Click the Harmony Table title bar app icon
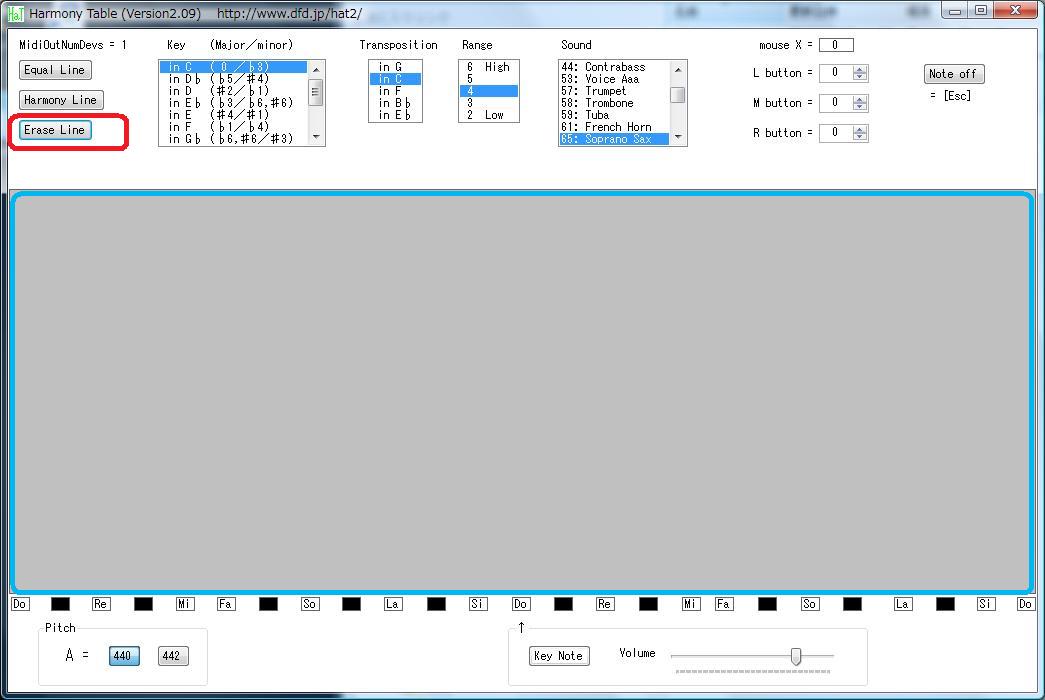The width and height of the screenshot is (1045, 700). 15,13
